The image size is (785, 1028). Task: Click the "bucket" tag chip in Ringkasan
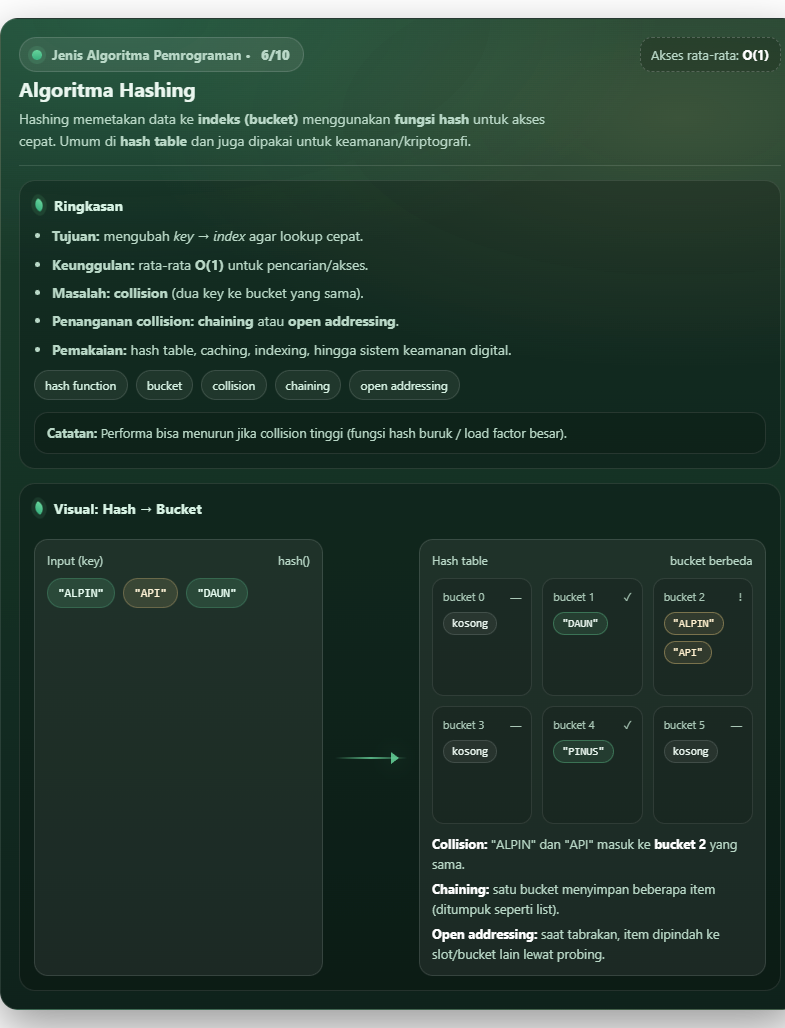[x=164, y=386]
